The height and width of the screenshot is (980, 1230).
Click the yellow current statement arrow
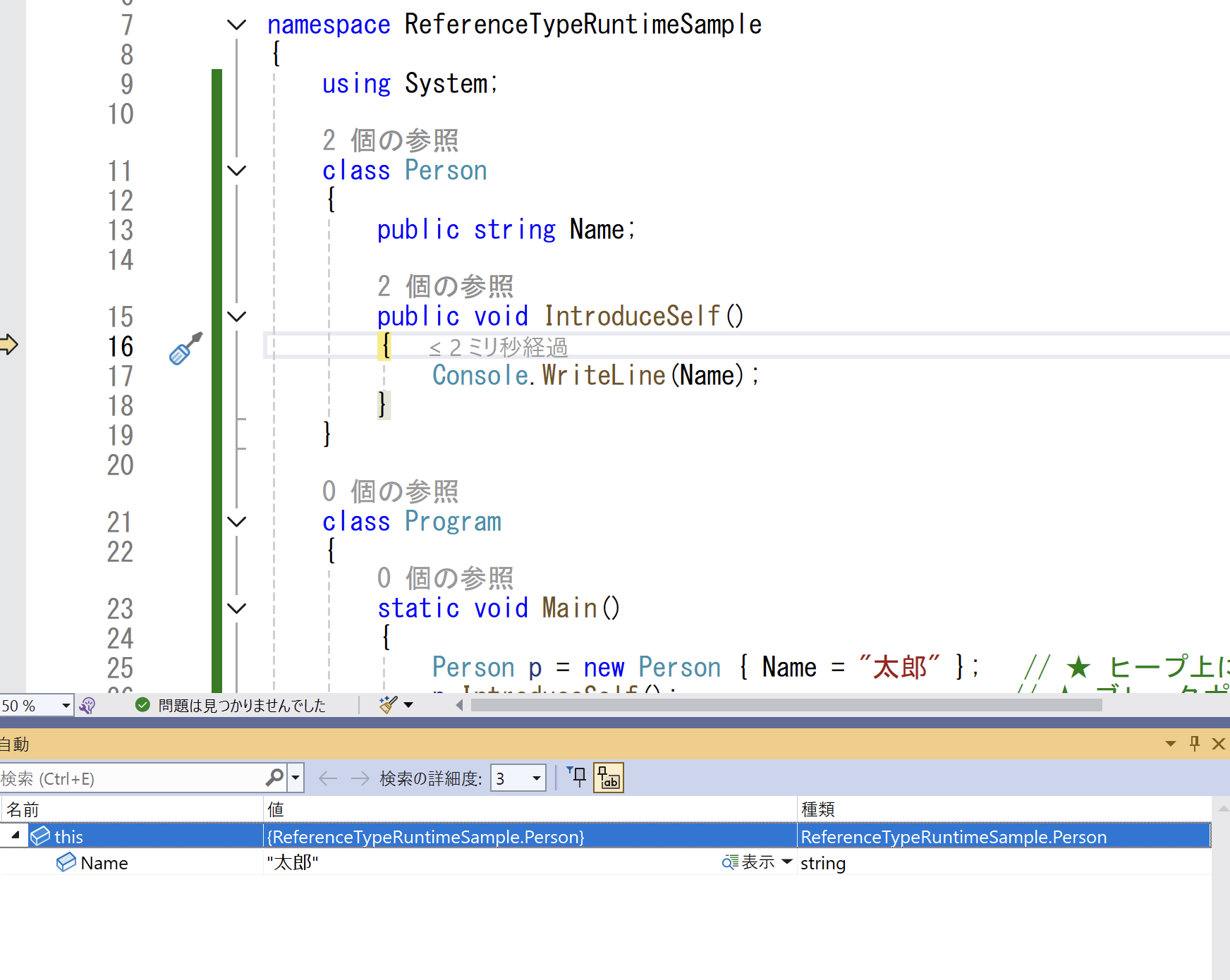8,345
